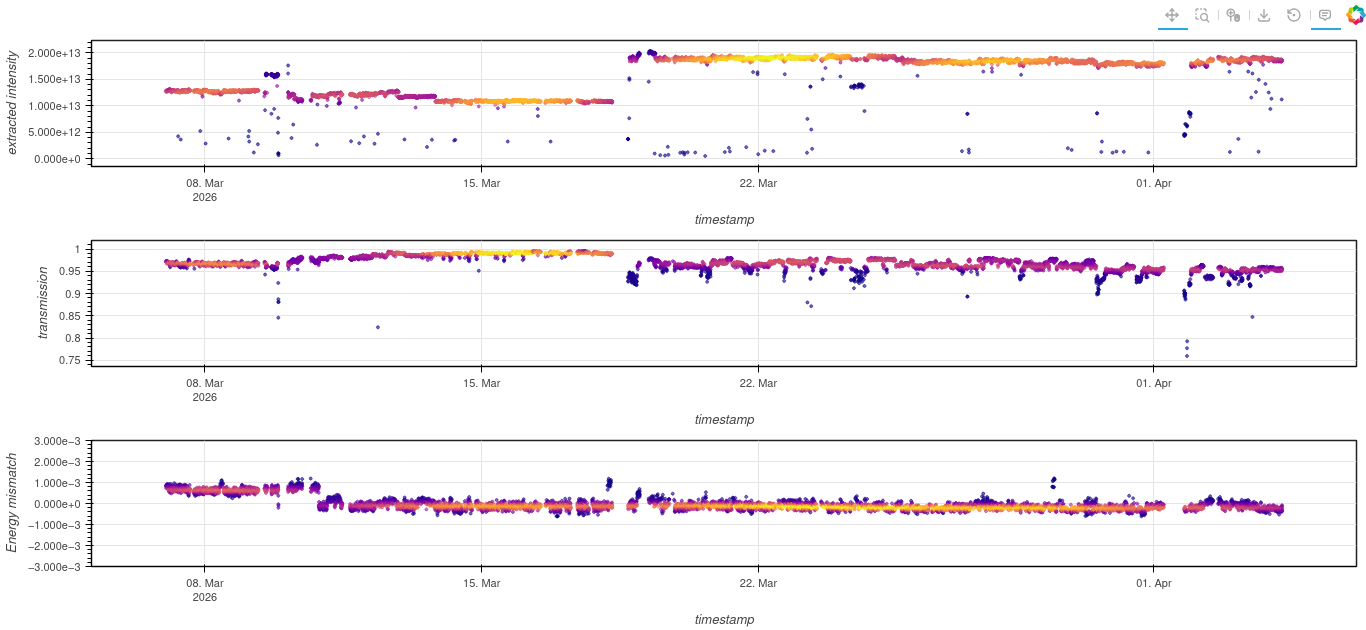This screenshot has width=1366, height=630.
Task: Enable the Wheel Zoom tool
Action: click(1233, 15)
